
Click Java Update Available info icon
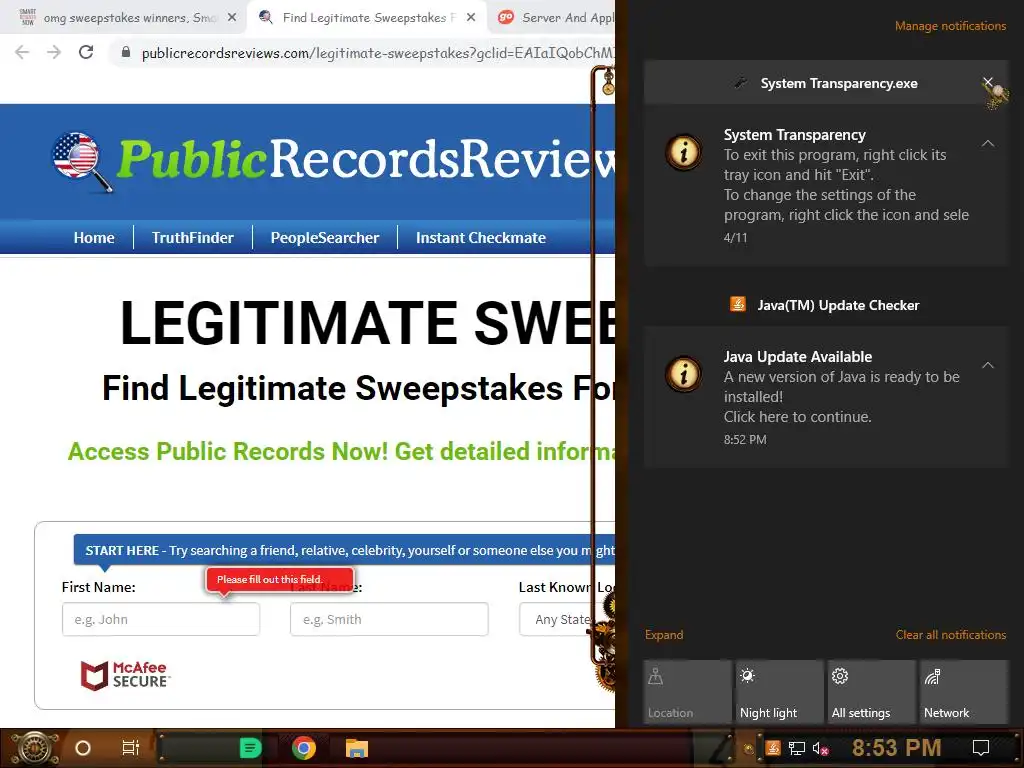(x=684, y=374)
